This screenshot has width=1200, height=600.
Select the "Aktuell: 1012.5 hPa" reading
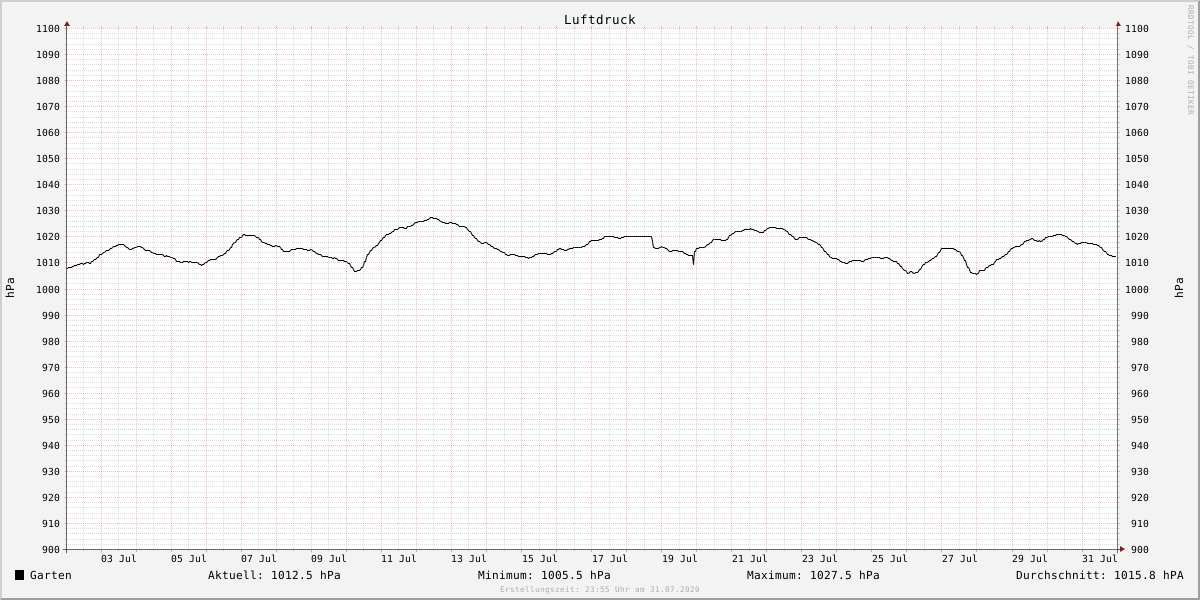(x=274, y=575)
